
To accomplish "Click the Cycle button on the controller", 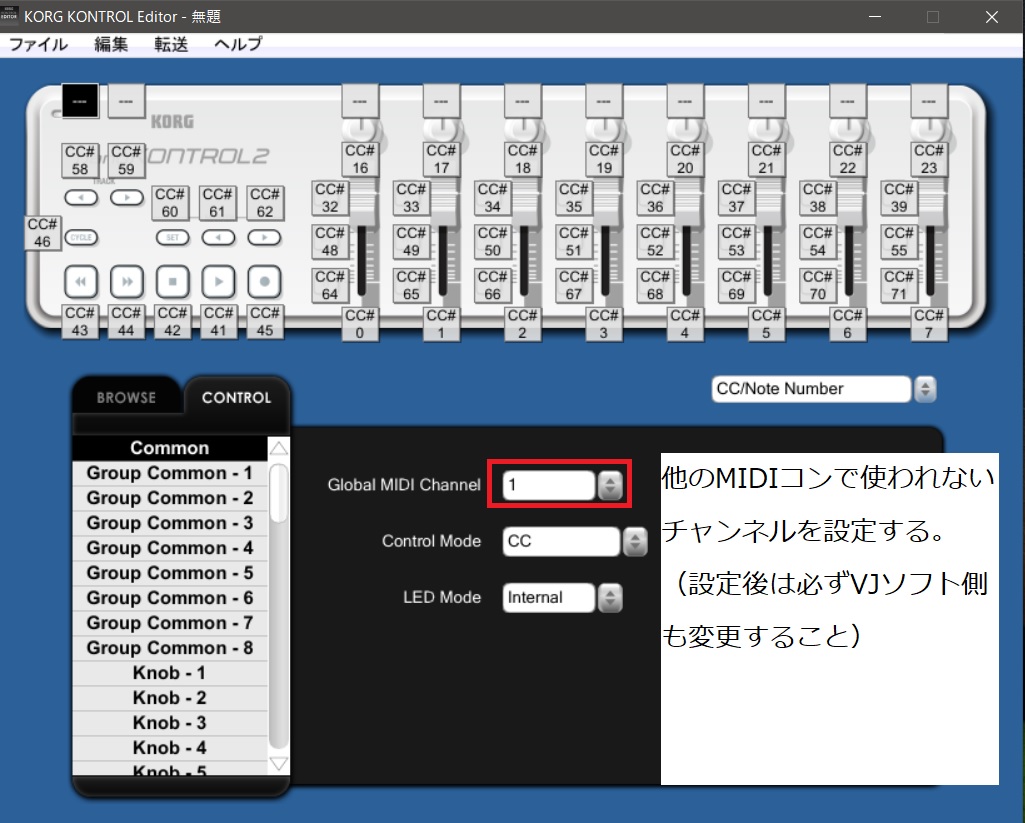I will 82,237.
